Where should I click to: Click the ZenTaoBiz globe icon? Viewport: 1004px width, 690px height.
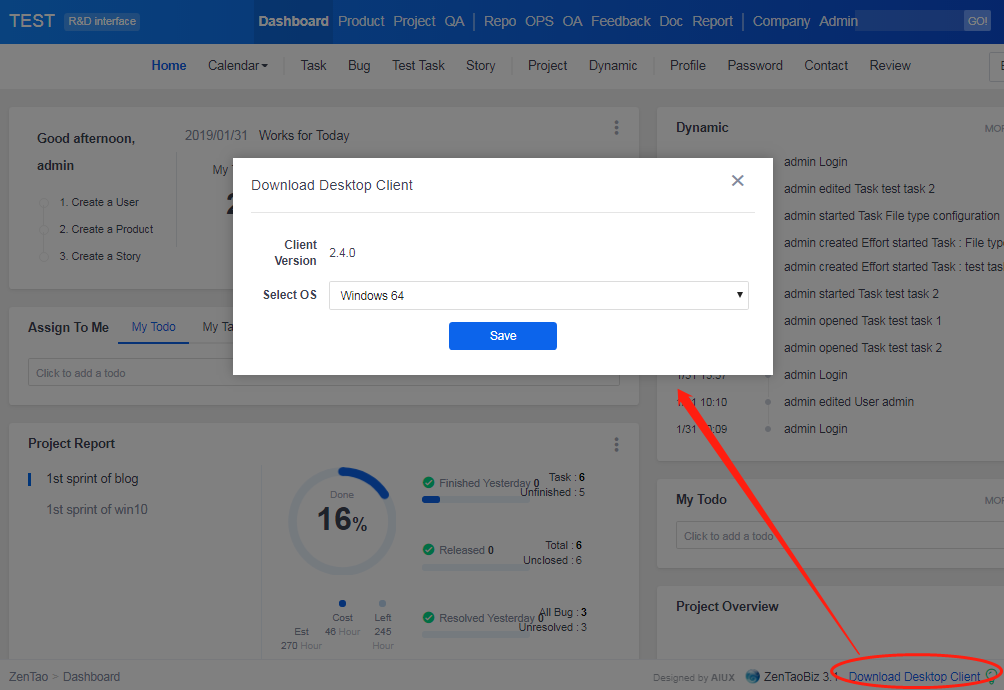pos(752,677)
